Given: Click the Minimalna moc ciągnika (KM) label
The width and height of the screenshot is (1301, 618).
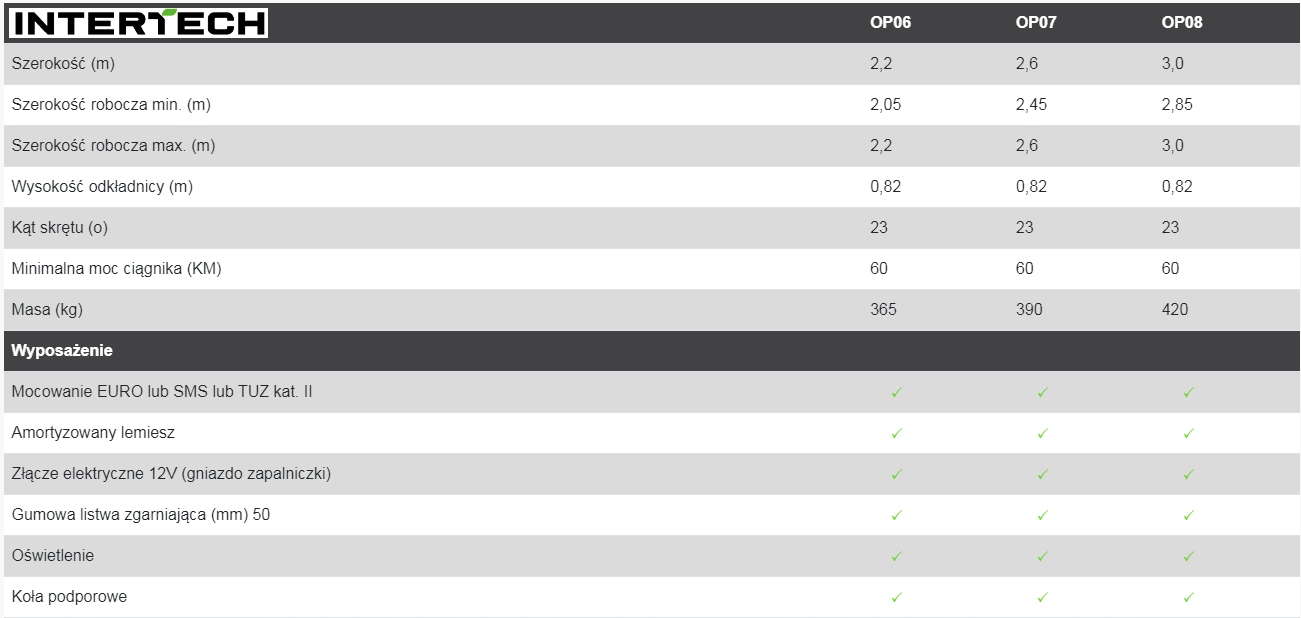Looking at the screenshot, I should click(116, 269).
